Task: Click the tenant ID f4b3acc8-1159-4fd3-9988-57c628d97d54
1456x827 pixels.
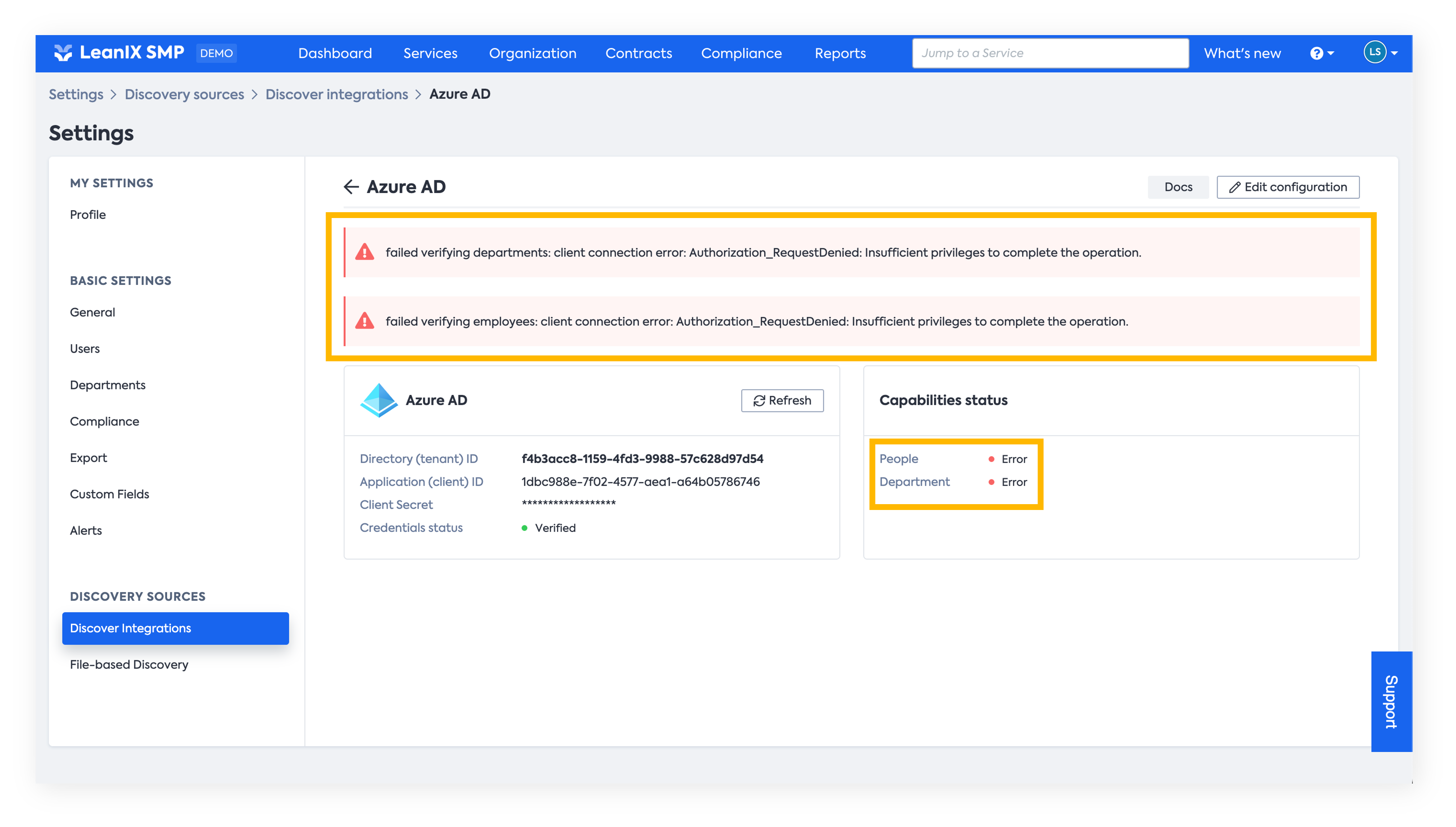Action: click(x=642, y=458)
